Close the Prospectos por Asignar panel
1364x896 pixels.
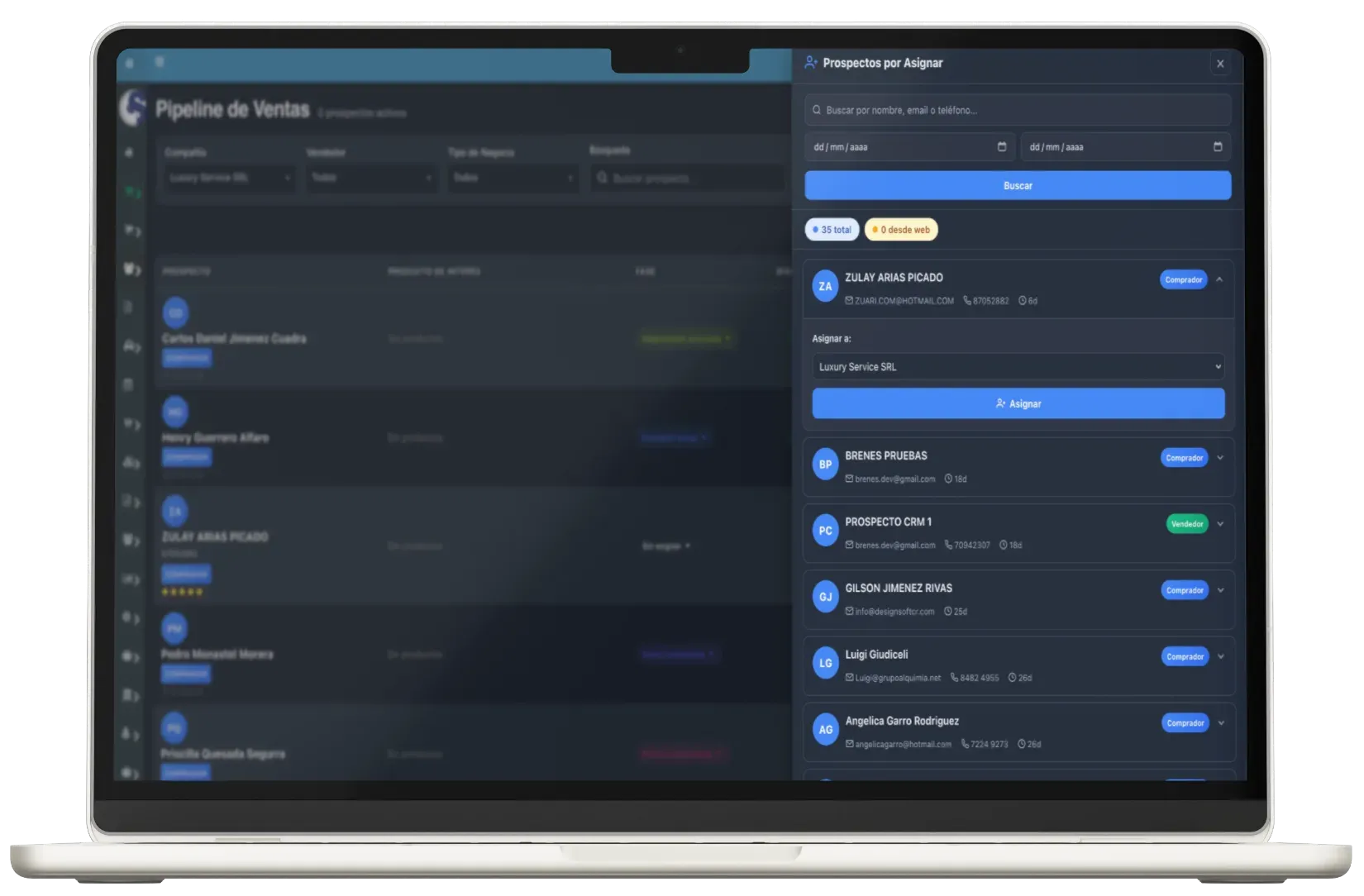pos(1220,64)
